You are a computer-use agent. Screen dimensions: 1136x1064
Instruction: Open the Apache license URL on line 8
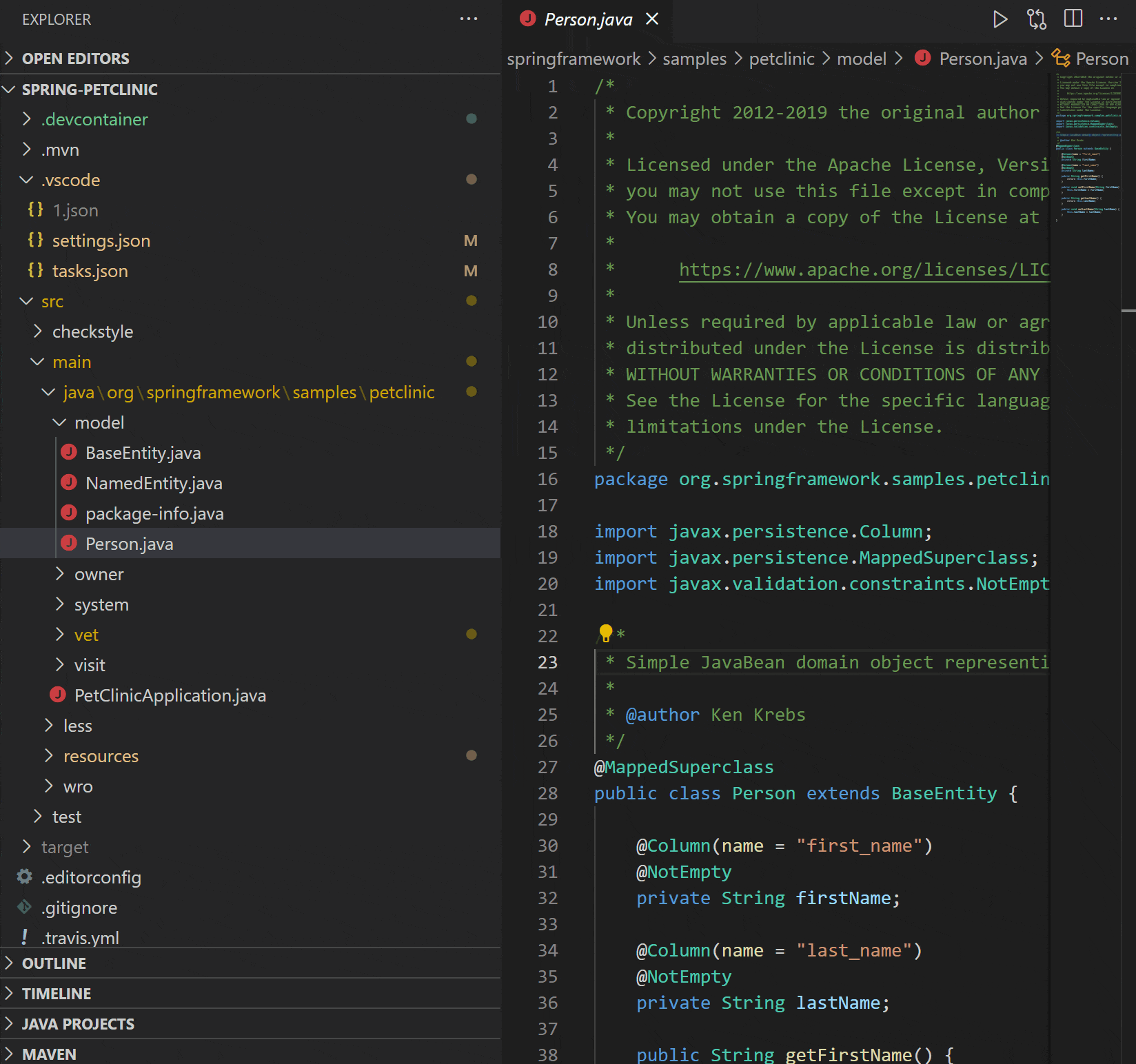pyautogui.click(x=862, y=269)
